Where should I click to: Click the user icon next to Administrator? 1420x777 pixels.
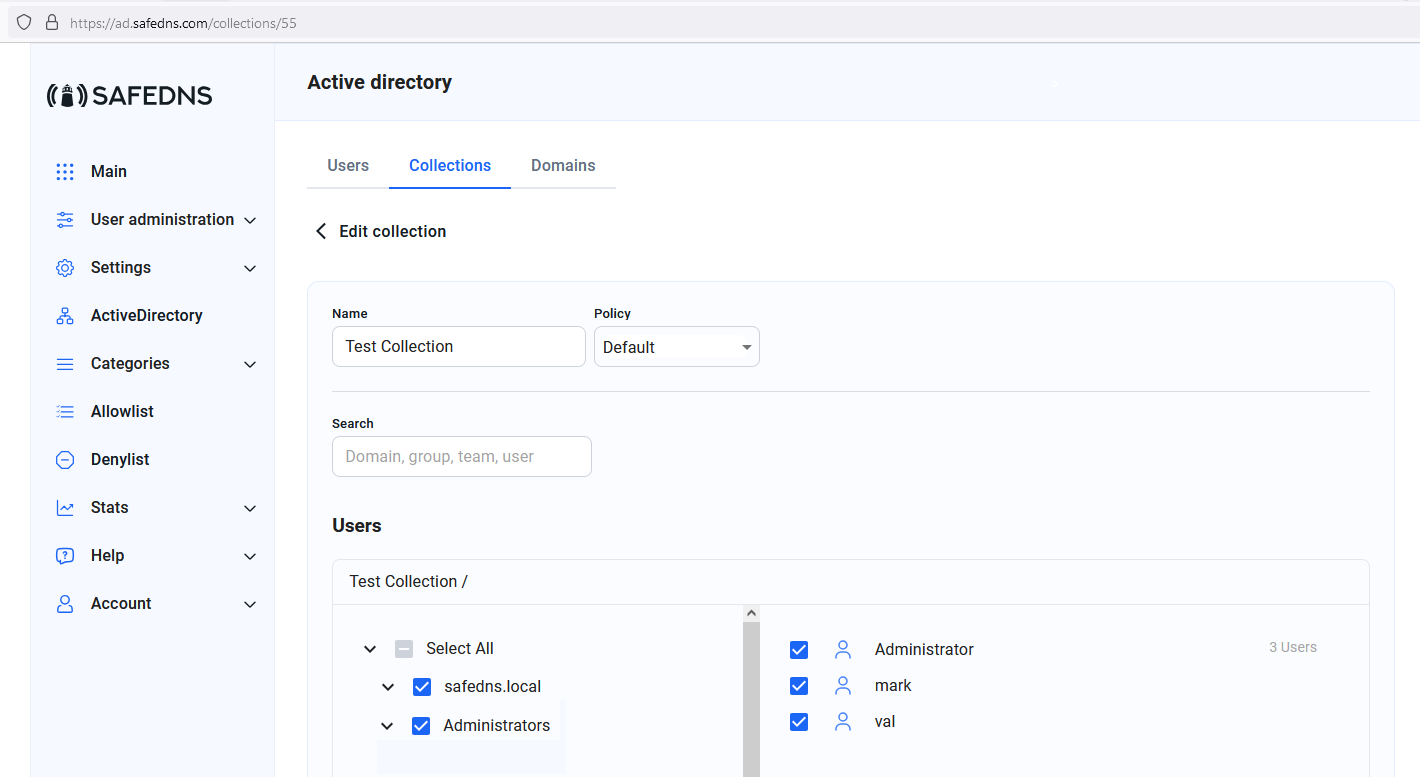click(843, 650)
